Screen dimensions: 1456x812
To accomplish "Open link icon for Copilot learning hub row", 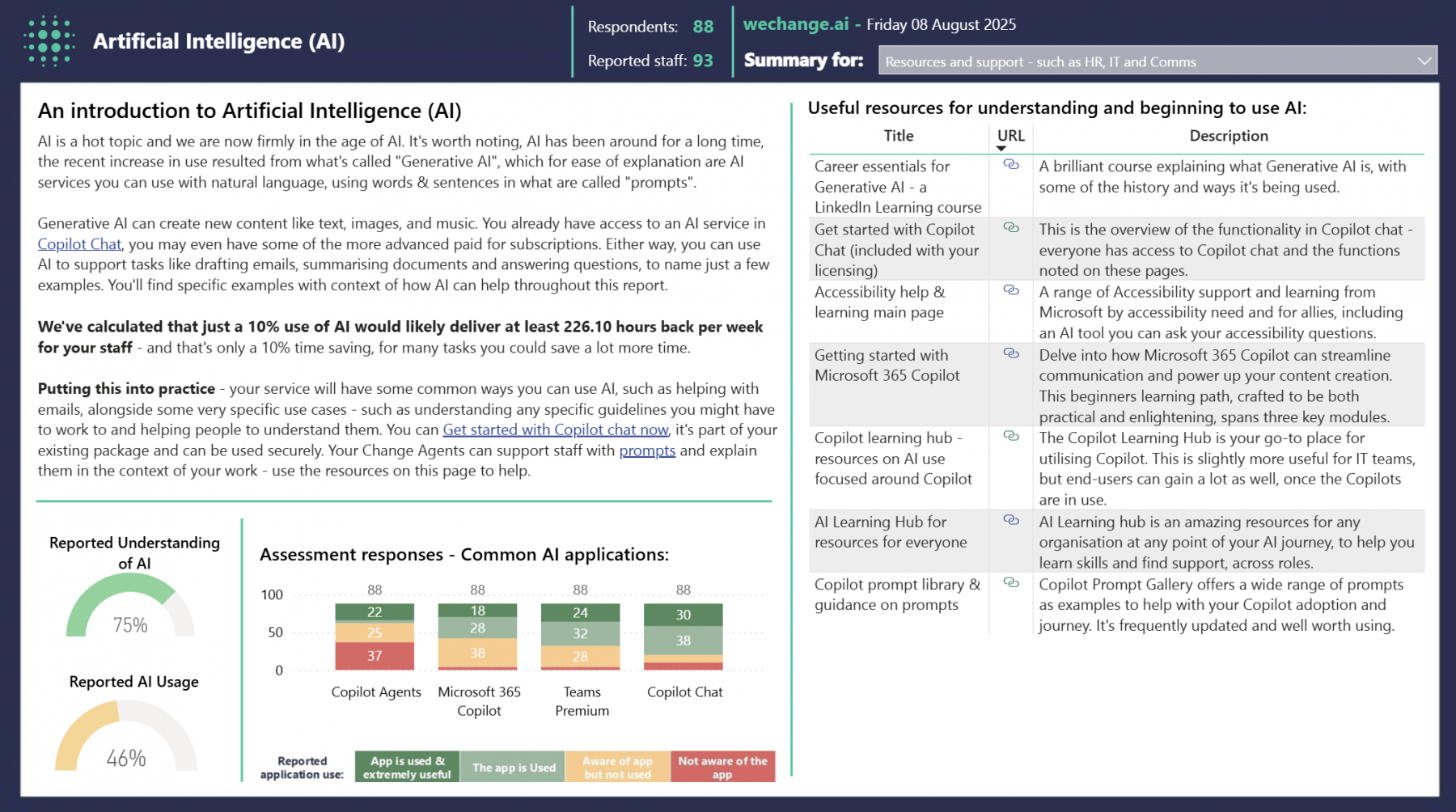I will click(x=1010, y=436).
